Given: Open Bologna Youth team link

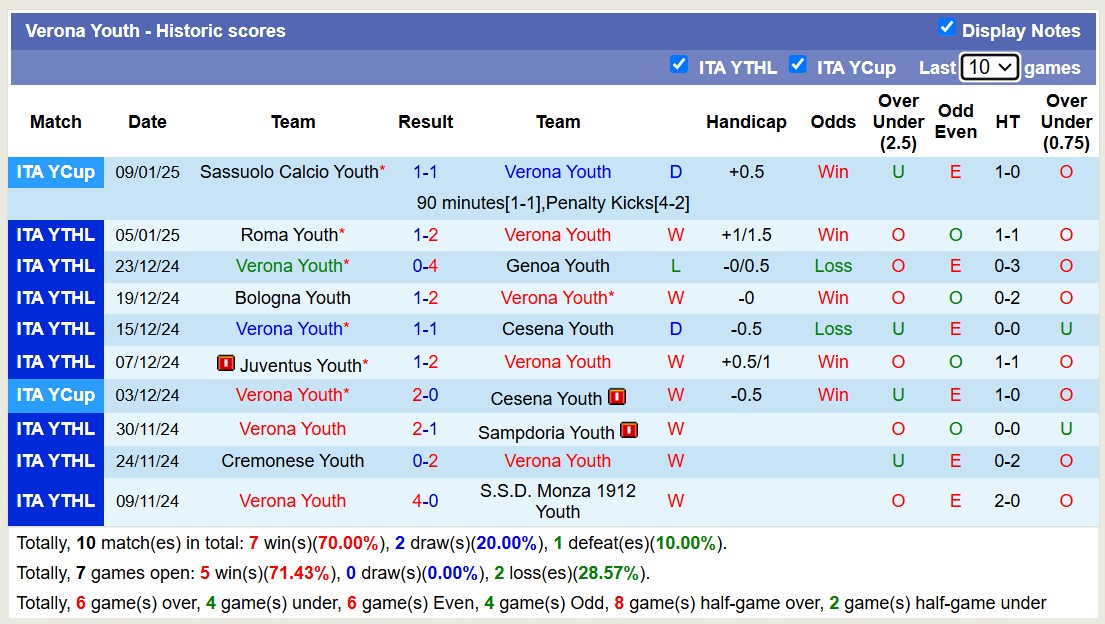Looking at the screenshot, I should (292, 298).
